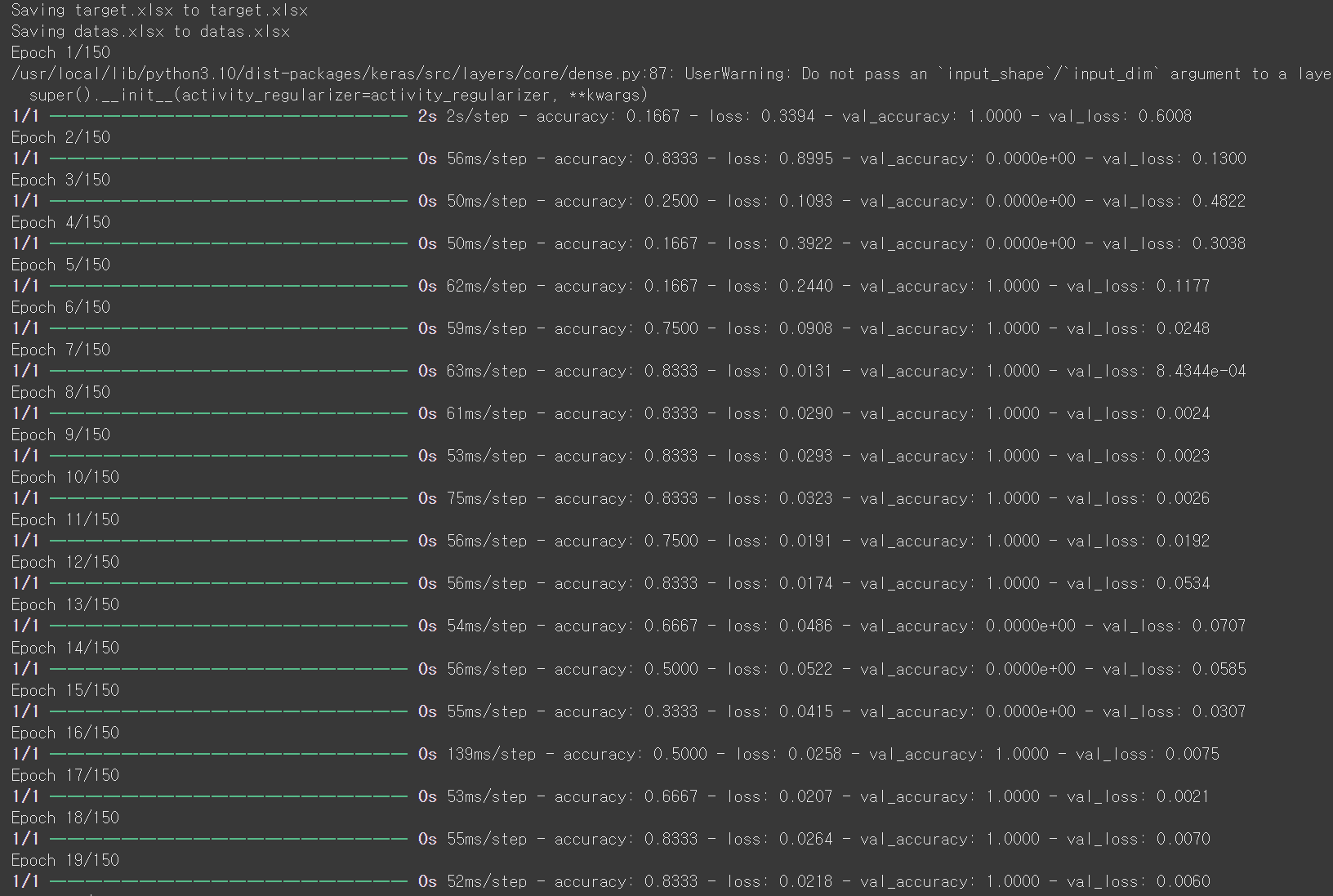This screenshot has width=1333, height=896.
Task: Click the 'Epoch 6/150' header line
Action: pos(60,307)
